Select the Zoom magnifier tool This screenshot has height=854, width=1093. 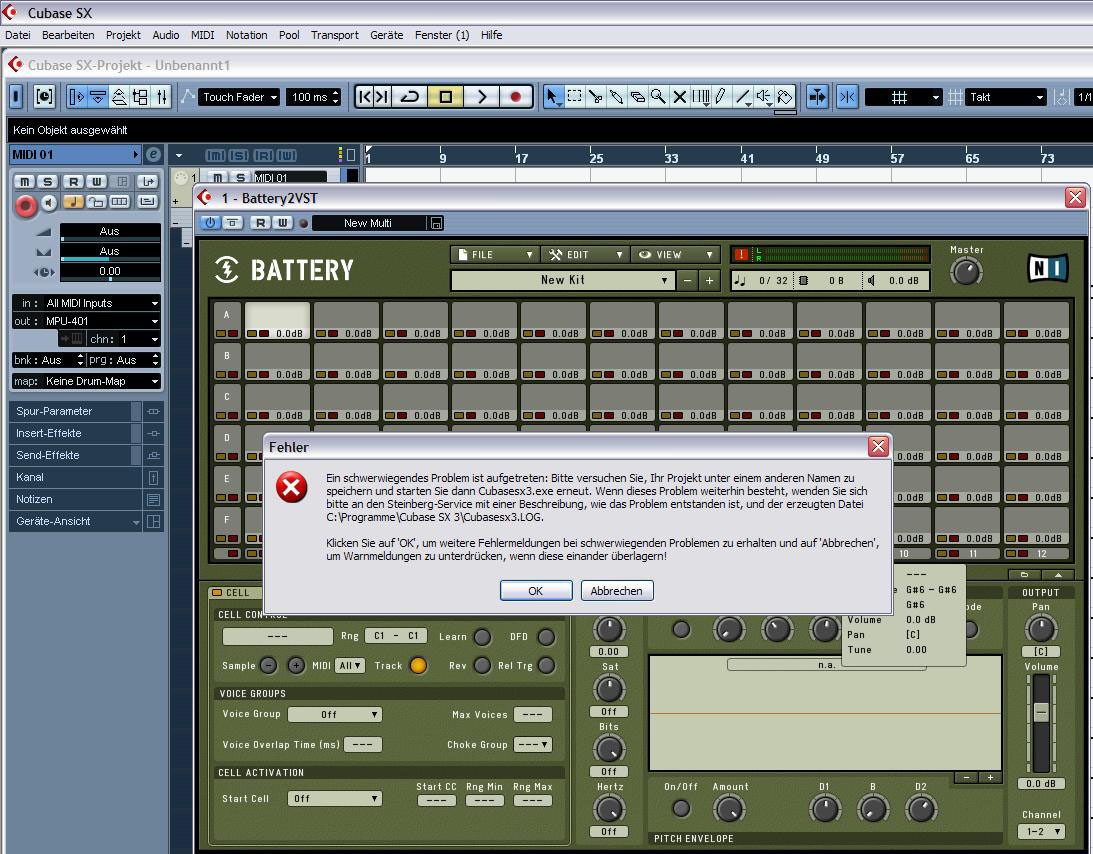coord(658,97)
